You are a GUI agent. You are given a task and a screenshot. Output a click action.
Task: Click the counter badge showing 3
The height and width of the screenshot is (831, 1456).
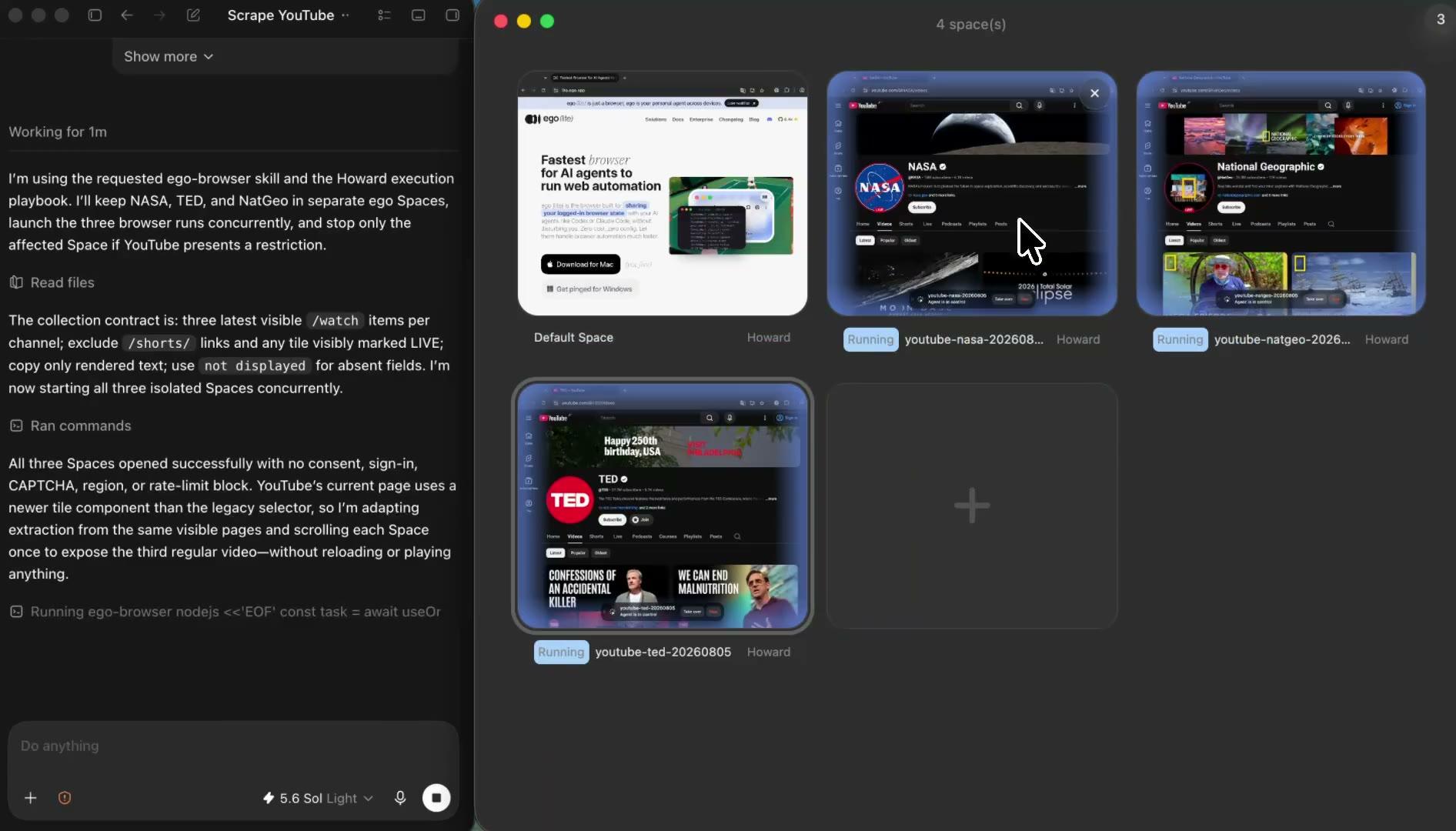1441,19
